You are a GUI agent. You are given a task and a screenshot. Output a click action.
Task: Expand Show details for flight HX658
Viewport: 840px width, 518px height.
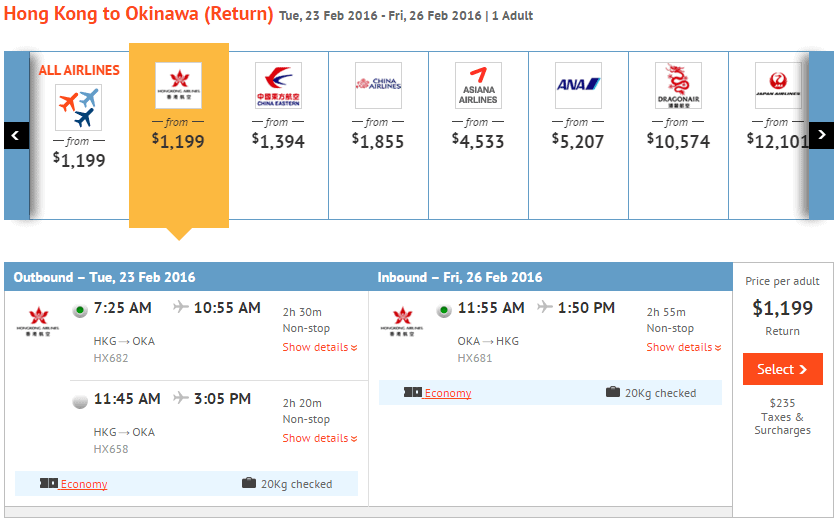pos(319,438)
